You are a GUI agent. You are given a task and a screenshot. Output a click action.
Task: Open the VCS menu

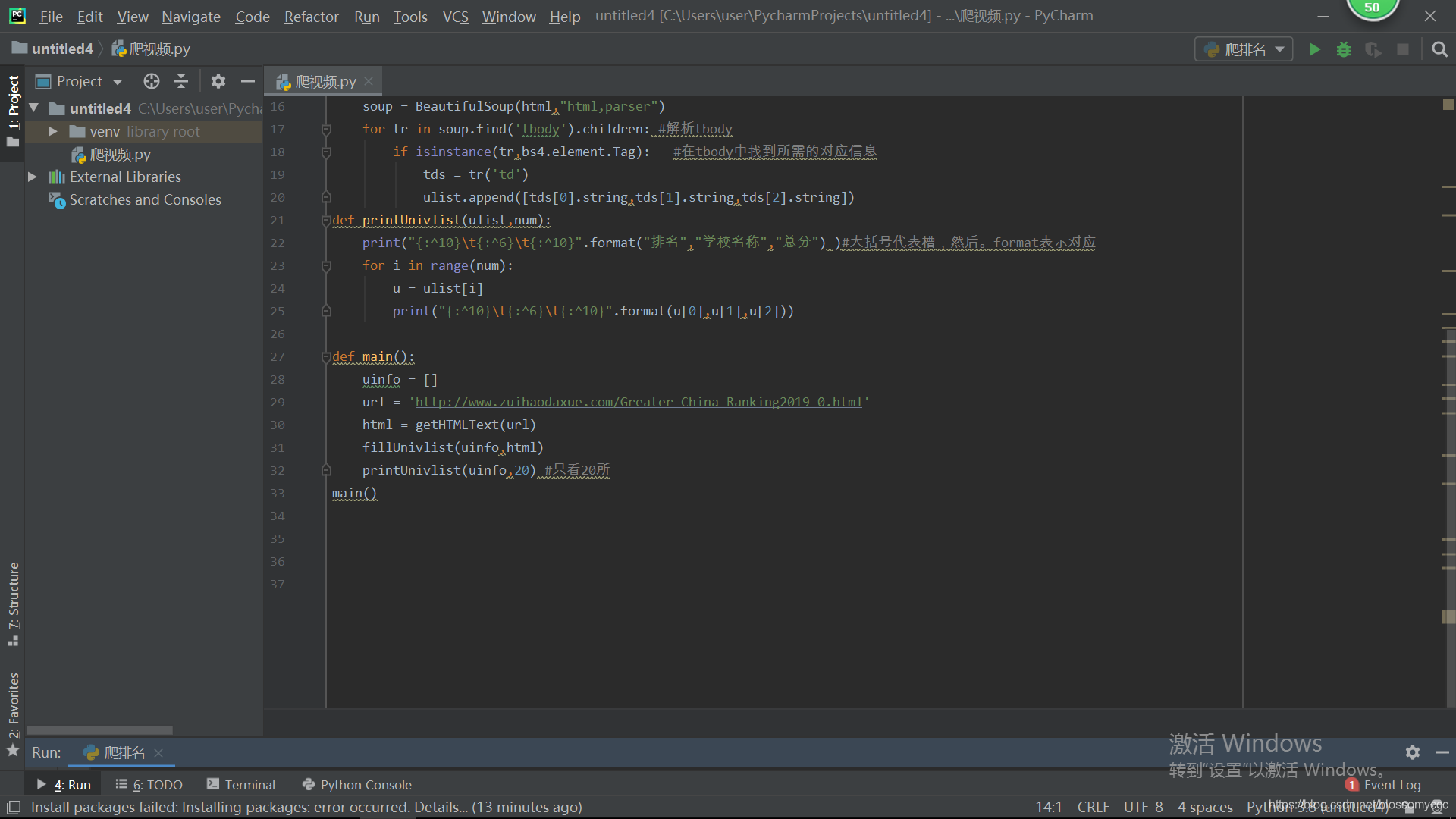455,16
